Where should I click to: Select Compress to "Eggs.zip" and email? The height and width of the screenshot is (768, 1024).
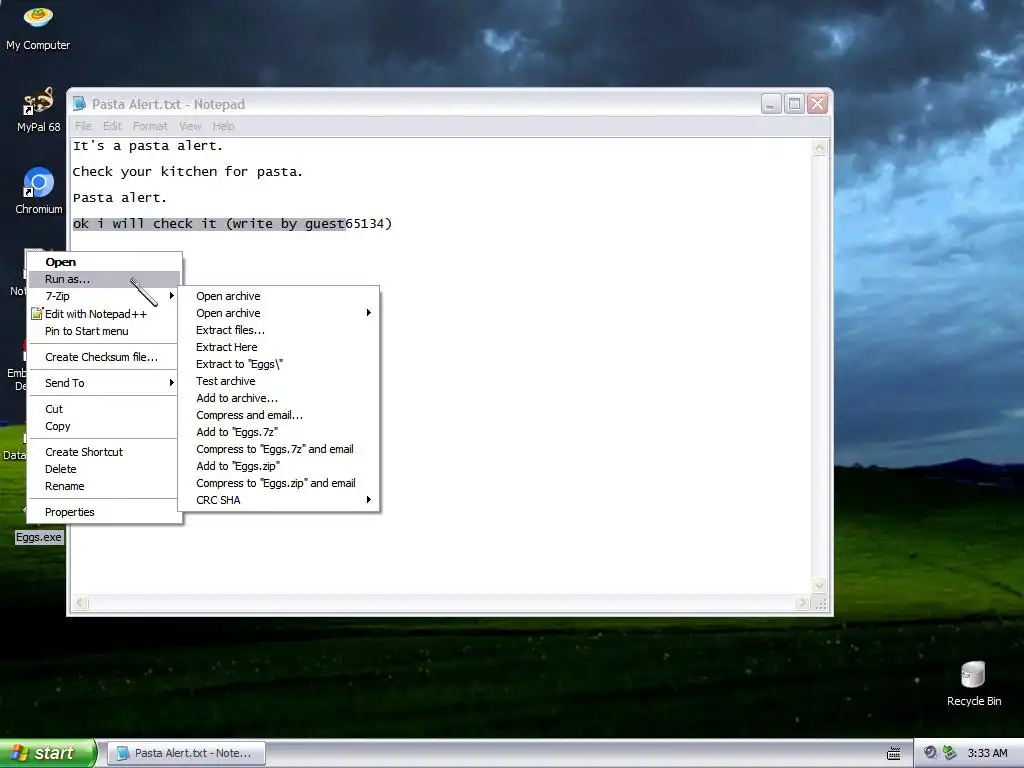tap(279, 483)
